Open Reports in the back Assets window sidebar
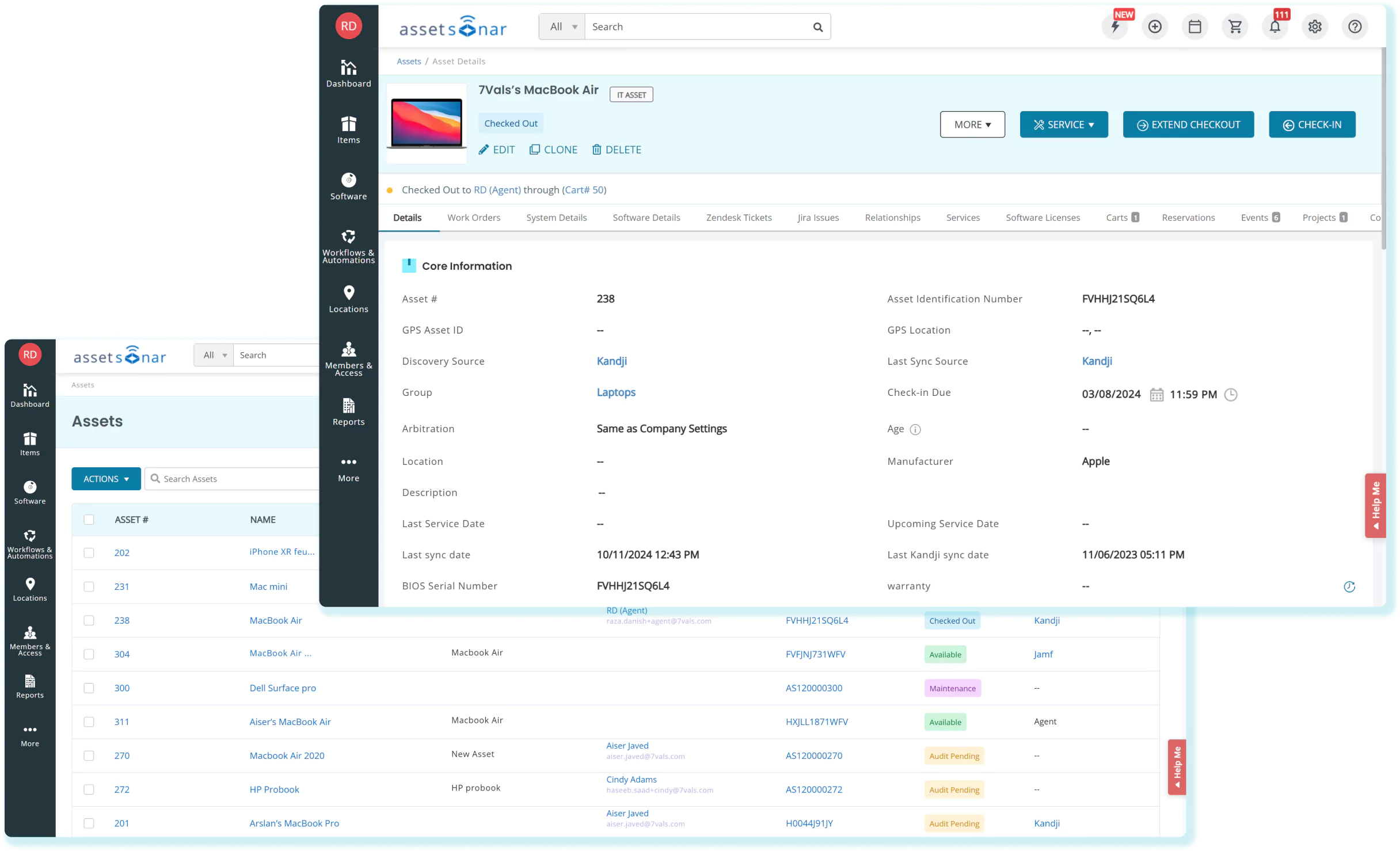Screen dimensions: 1400x851 pyautogui.click(x=30, y=687)
